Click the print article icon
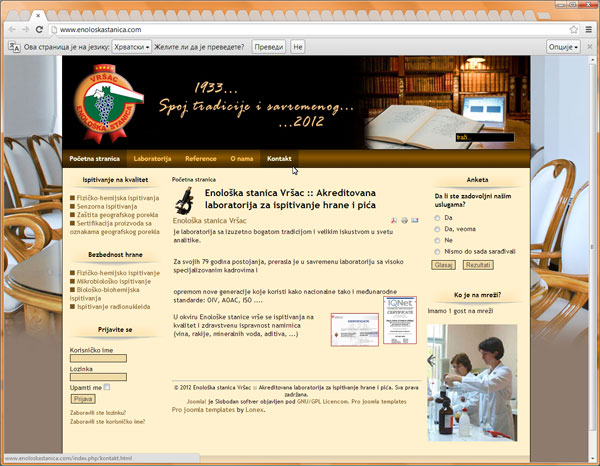Screen dimensions: 600x466 [x=404, y=220]
